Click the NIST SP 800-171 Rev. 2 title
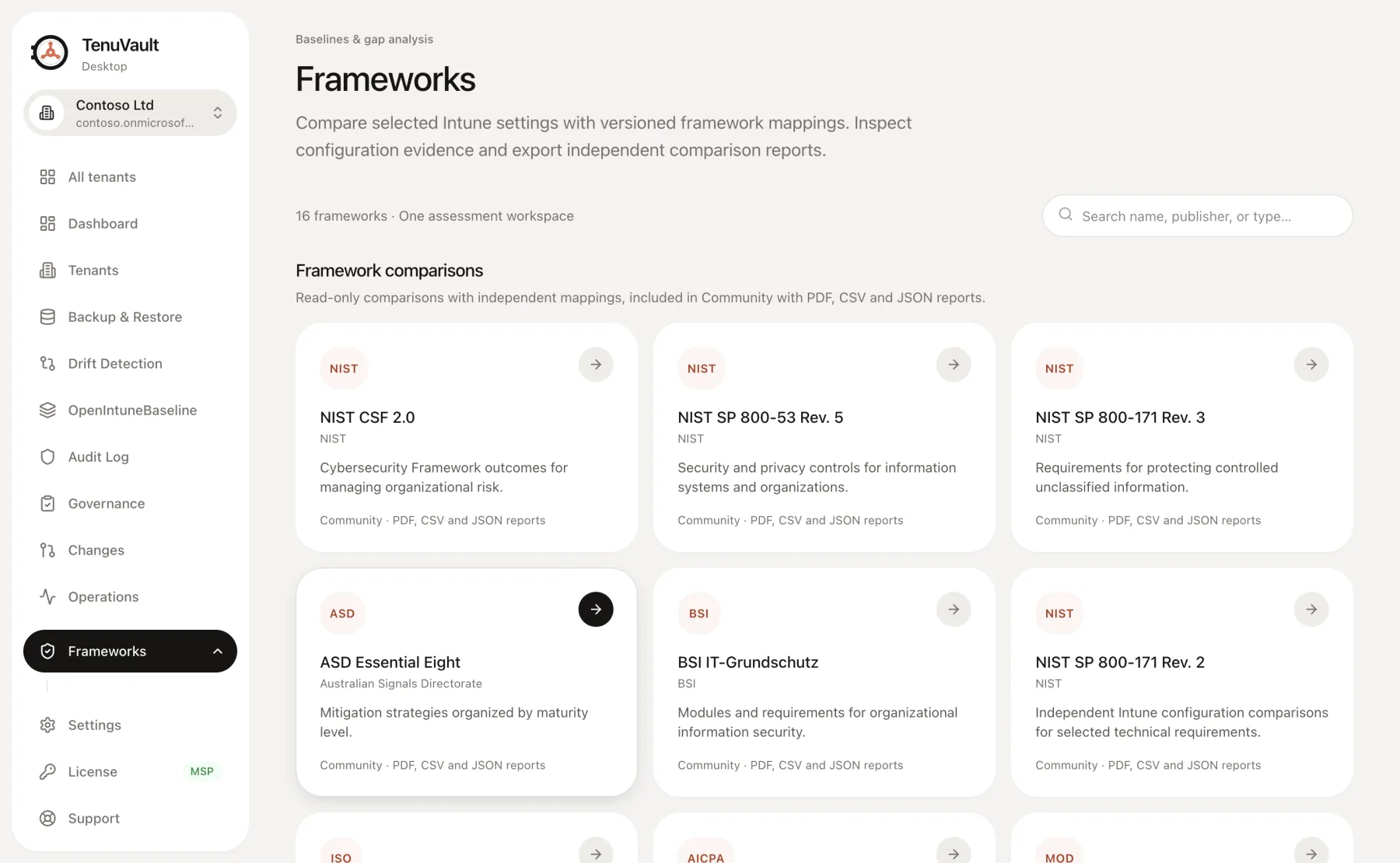Image resolution: width=1400 pixels, height=863 pixels. [x=1120, y=662]
